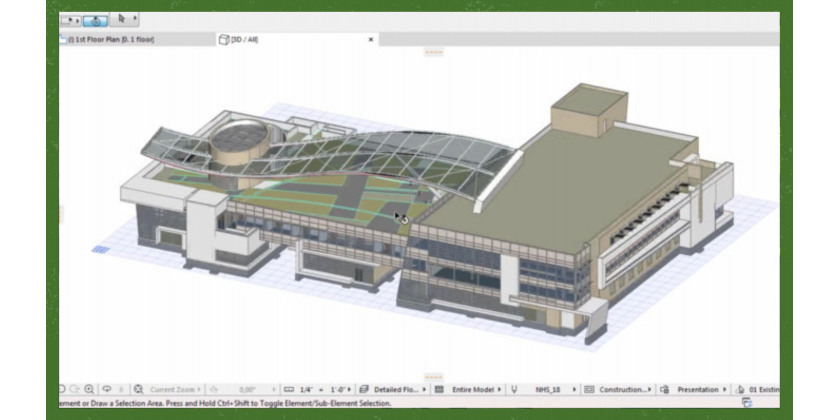Click the small window icon at bottom right
Viewport: 840px width, 420px height.
[x=746, y=403]
